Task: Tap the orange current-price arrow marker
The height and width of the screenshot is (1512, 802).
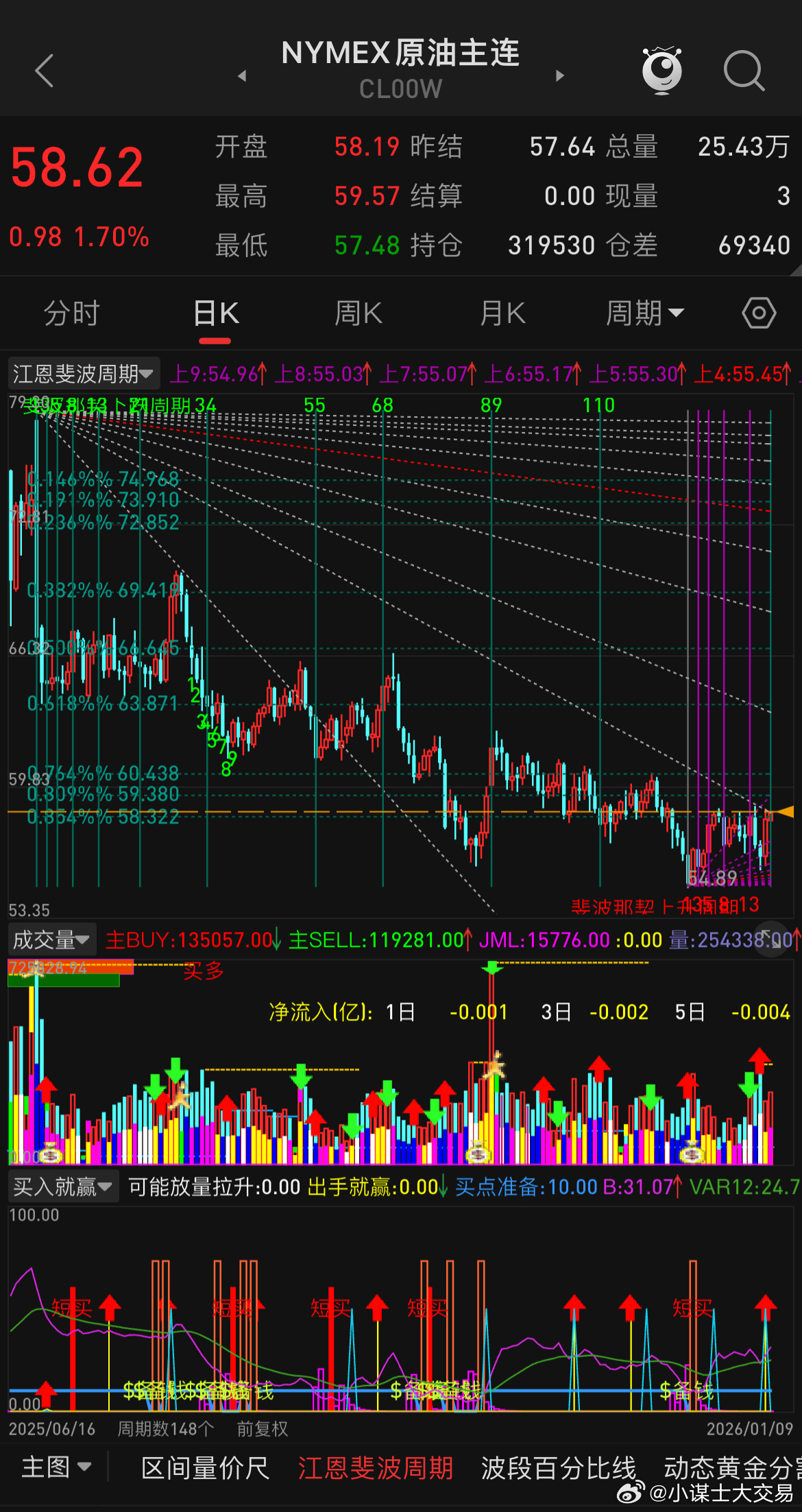Action: pyautogui.click(x=785, y=812)
